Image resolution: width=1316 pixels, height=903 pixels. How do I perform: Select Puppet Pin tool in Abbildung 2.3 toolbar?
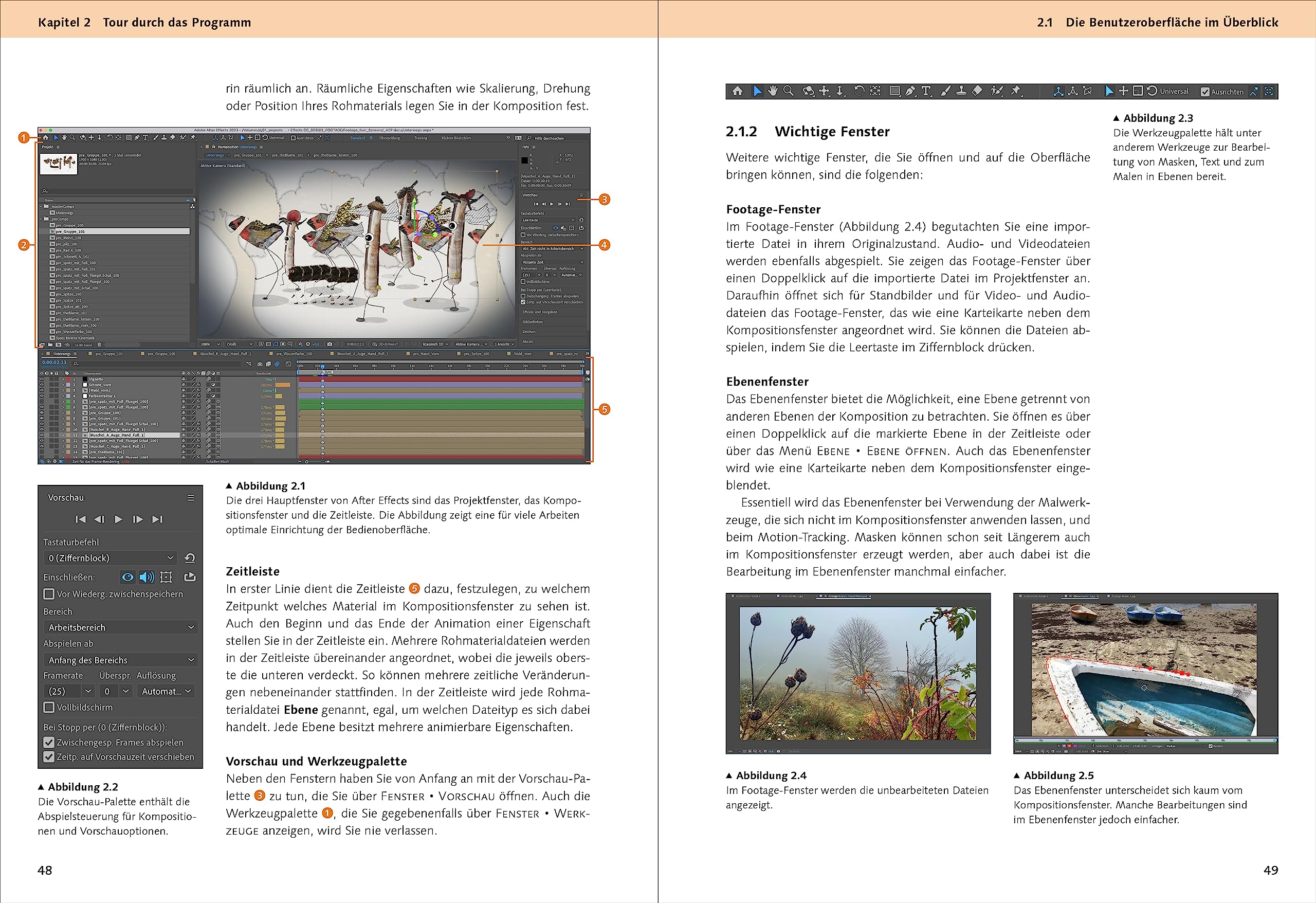click(1016, 91)
